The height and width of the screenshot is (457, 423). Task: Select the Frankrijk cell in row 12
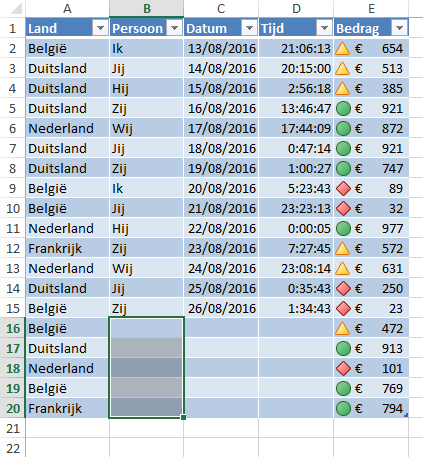(x=67, y=248)
